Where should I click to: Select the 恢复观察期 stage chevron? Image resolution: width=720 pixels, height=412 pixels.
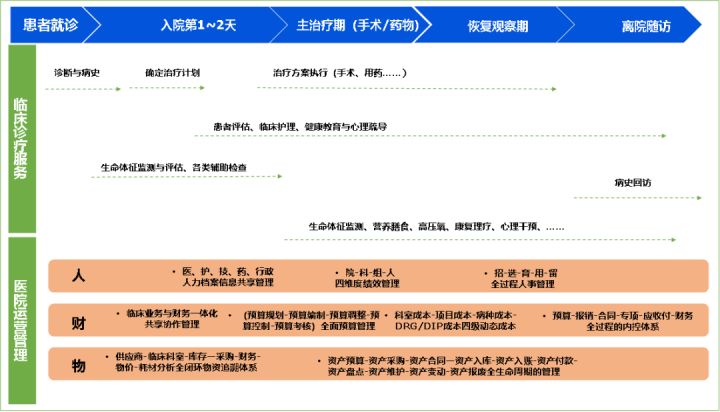coord(496,25)
